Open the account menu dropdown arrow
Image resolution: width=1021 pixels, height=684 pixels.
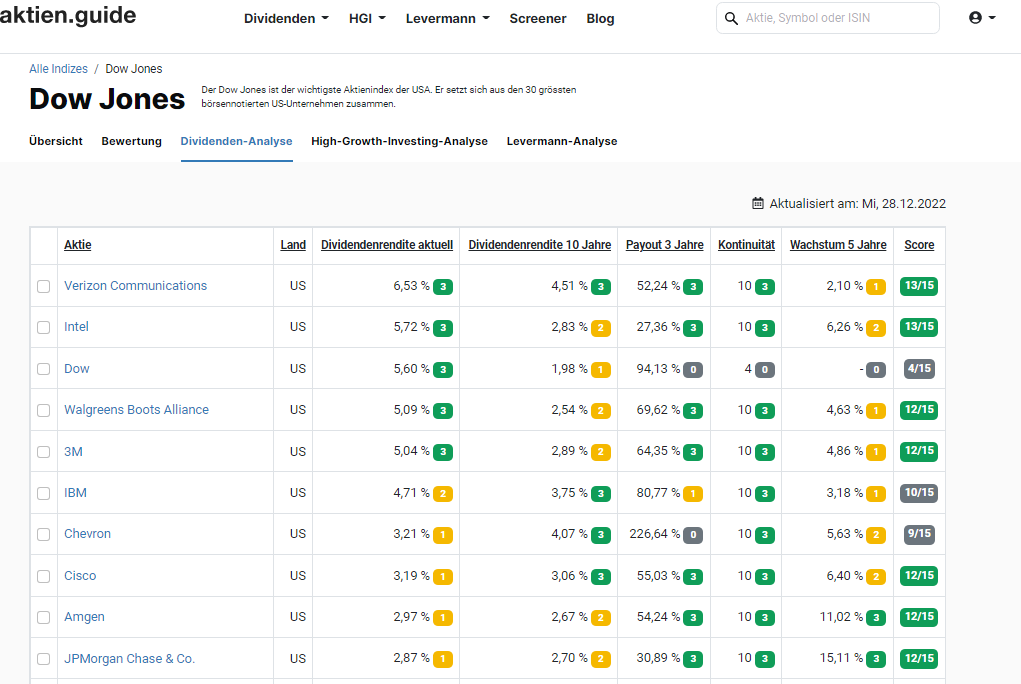coord(992,18)
